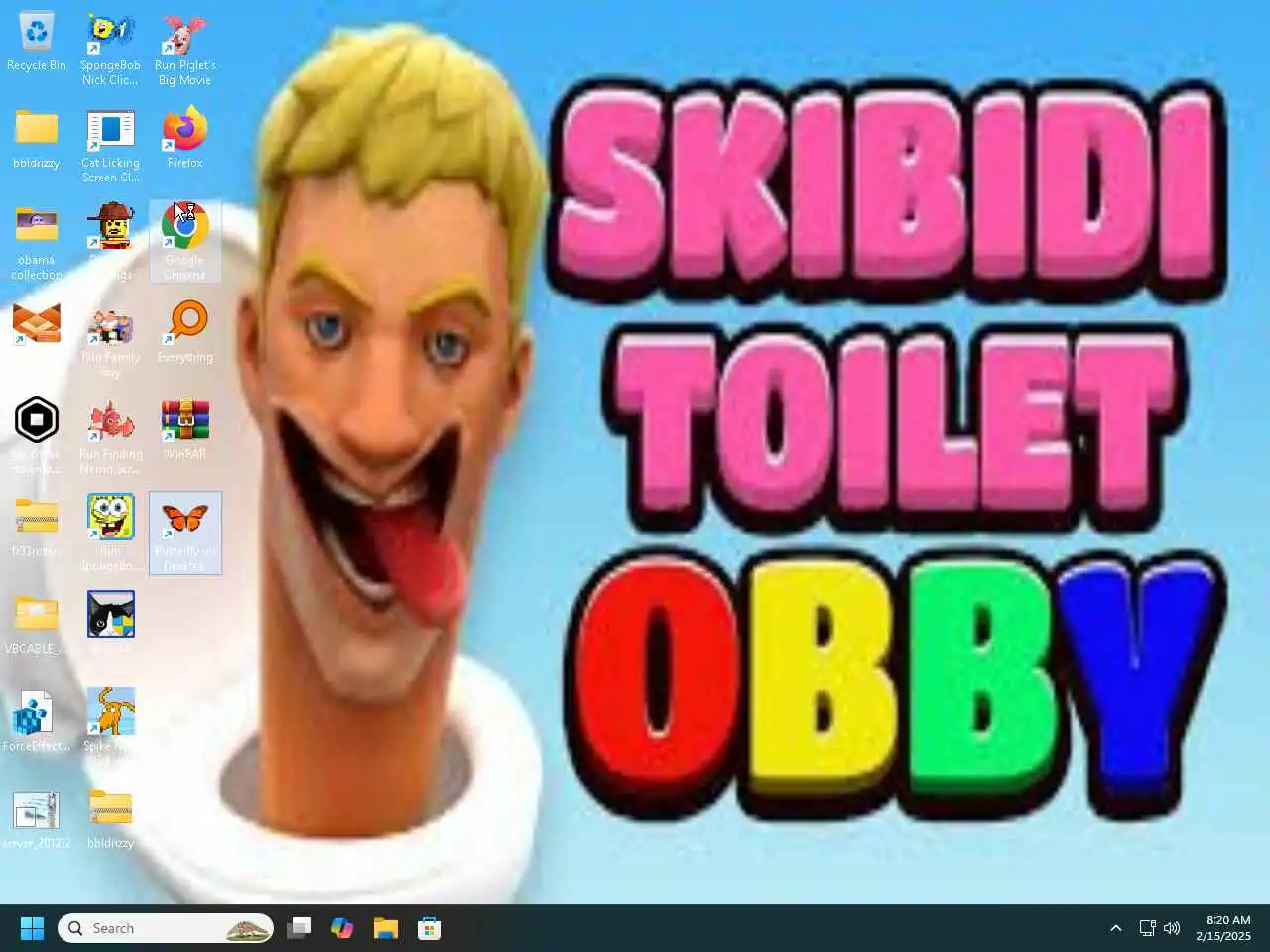Open WinRAR from the desktop
The width and height of the screenshot is (1270, 952).
point(185,429)
